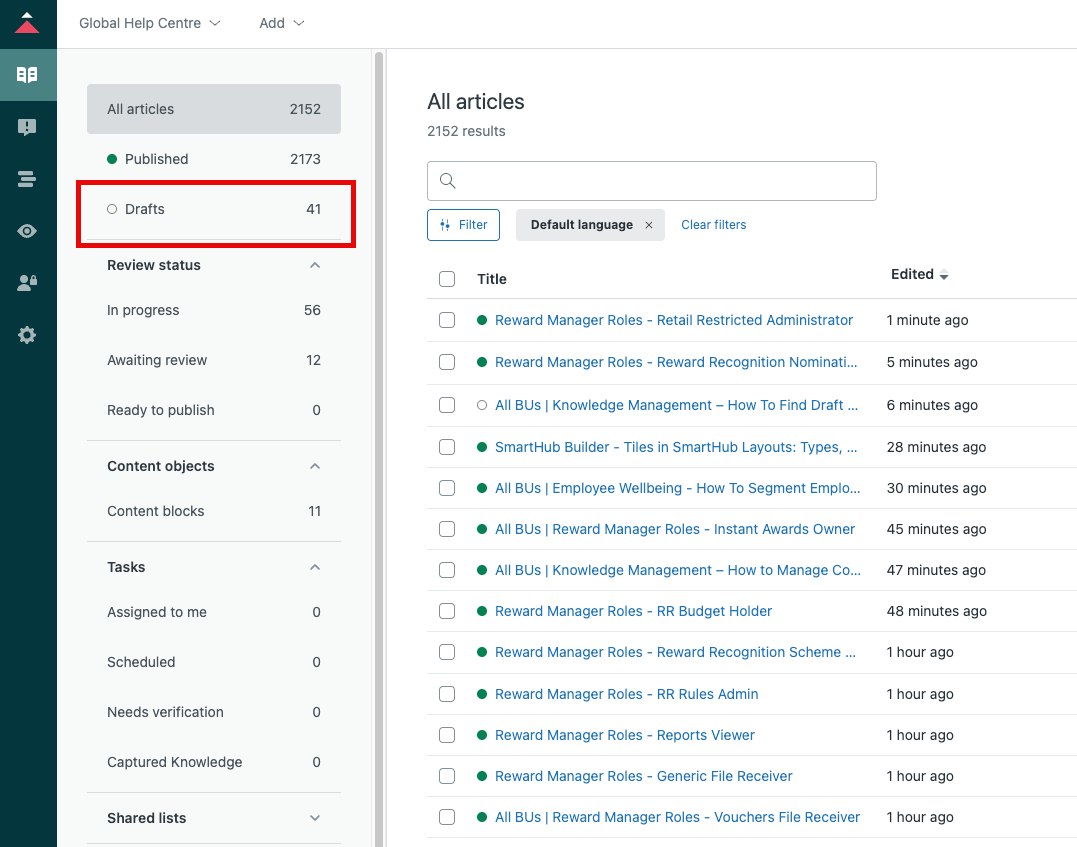Click the eye preview icon in sidebar

click(27, 231)
